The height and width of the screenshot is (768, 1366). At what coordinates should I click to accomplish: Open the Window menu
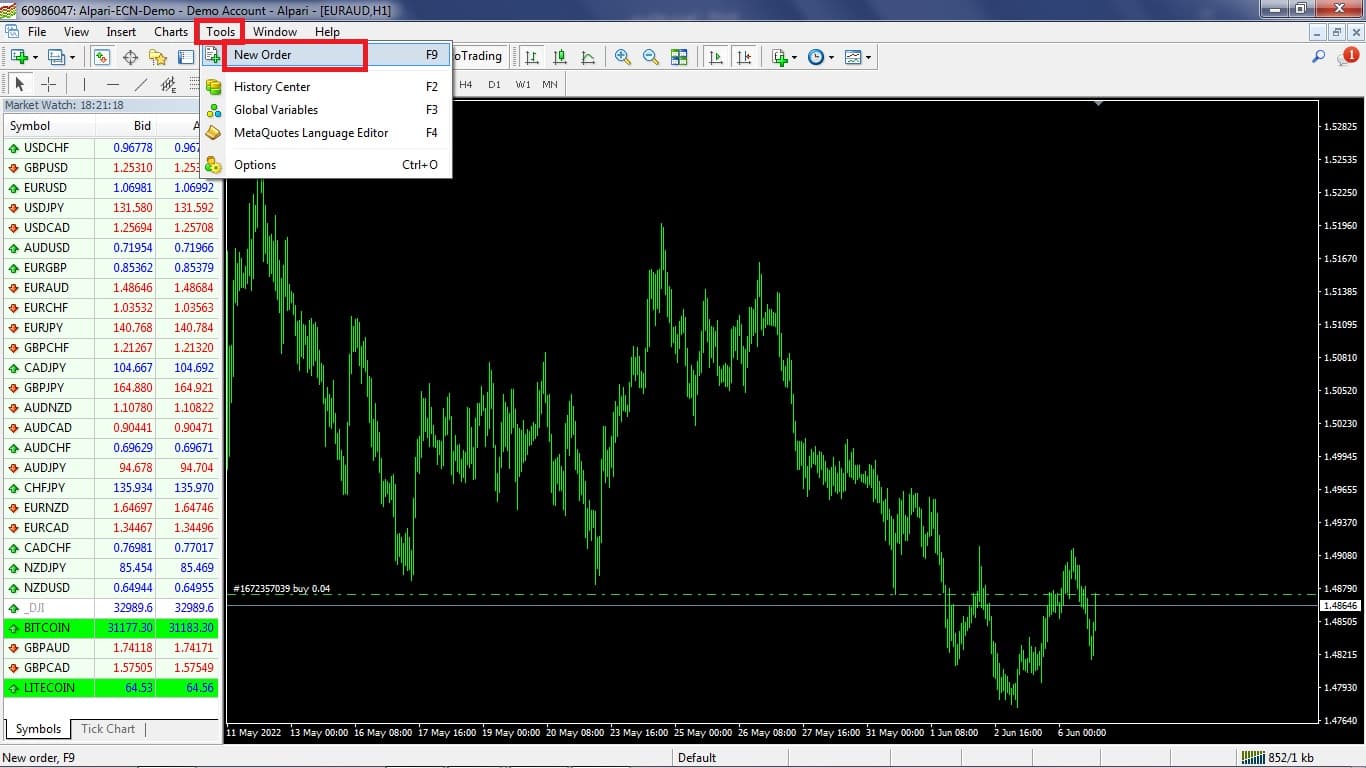point(275,32)
